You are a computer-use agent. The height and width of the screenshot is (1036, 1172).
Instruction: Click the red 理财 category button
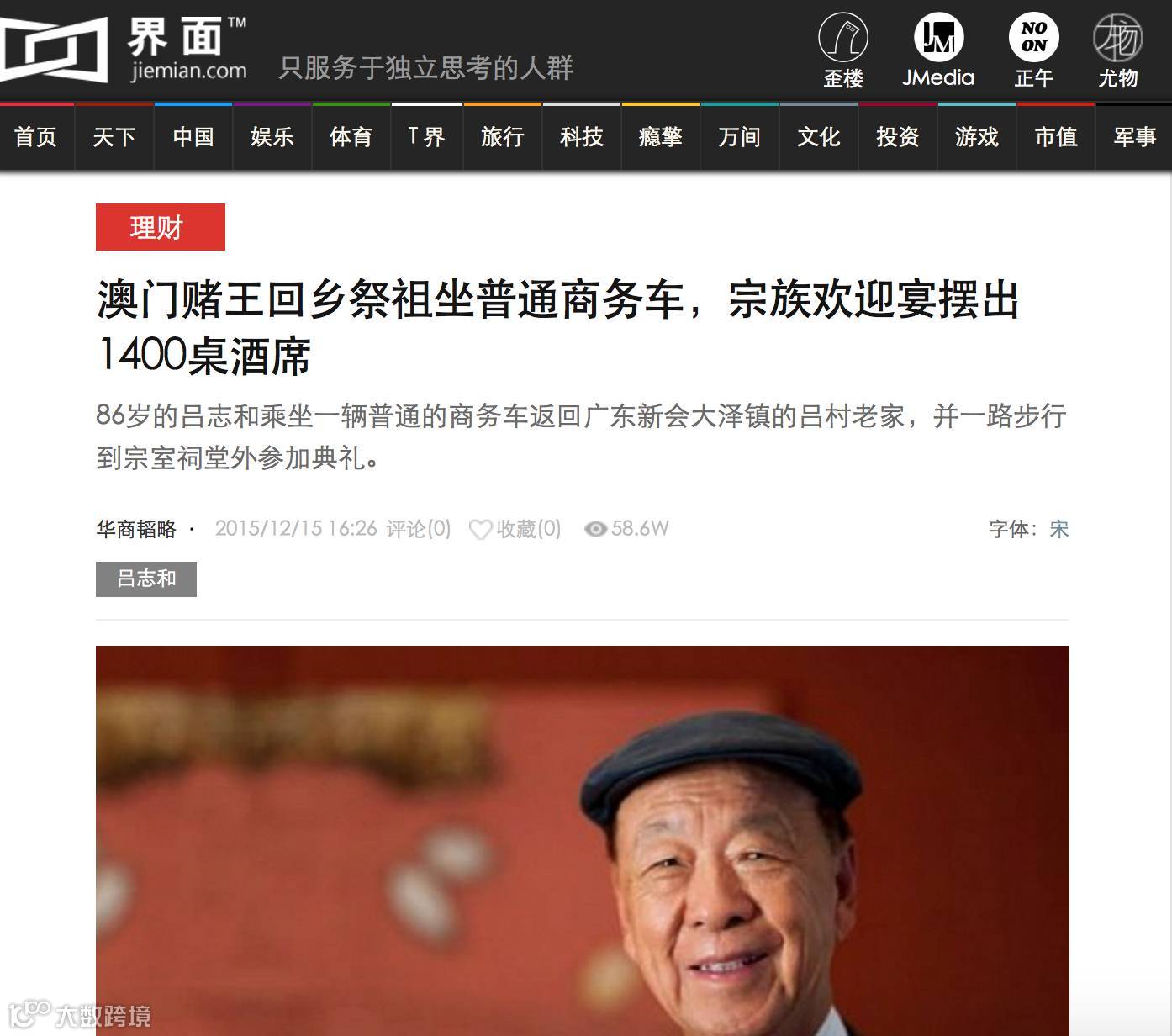pyautogui.click(x=161, y=227)
